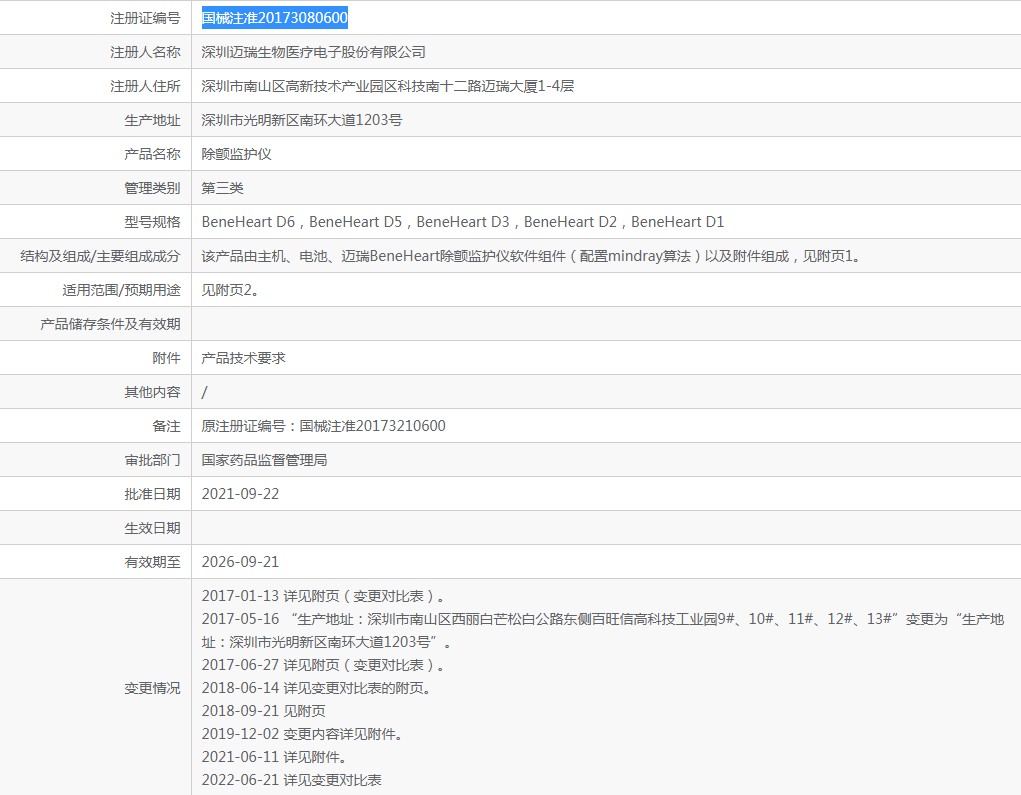The height and width of the screenshot is (795, 1021).
Task: Click the BeneHeart D6 model list value
Action: [462, 222]
